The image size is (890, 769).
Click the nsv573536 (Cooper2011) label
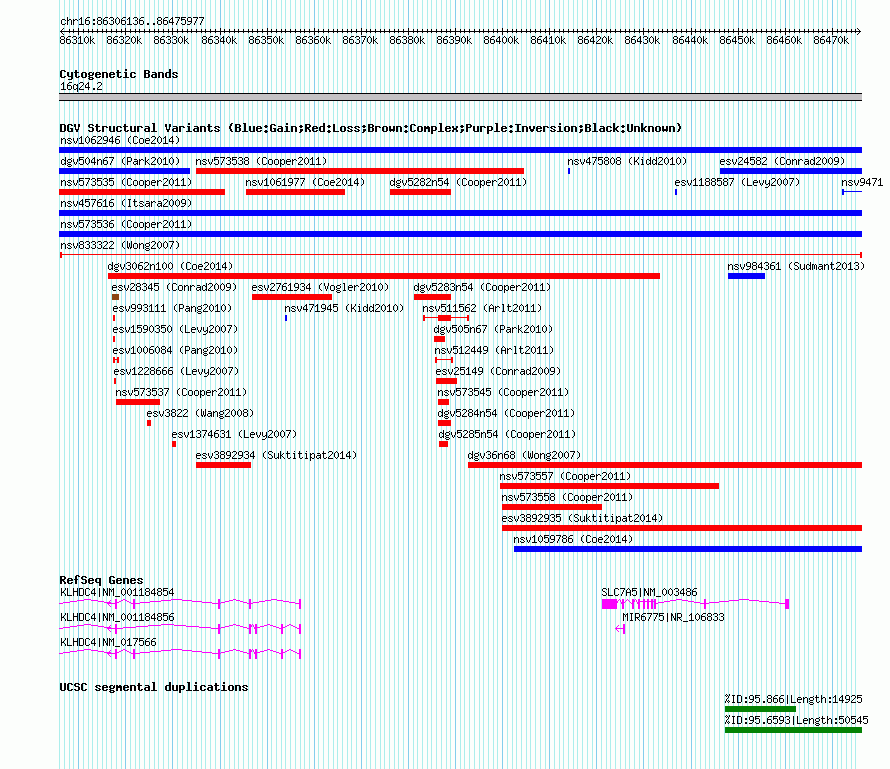[x=126, y=224]
